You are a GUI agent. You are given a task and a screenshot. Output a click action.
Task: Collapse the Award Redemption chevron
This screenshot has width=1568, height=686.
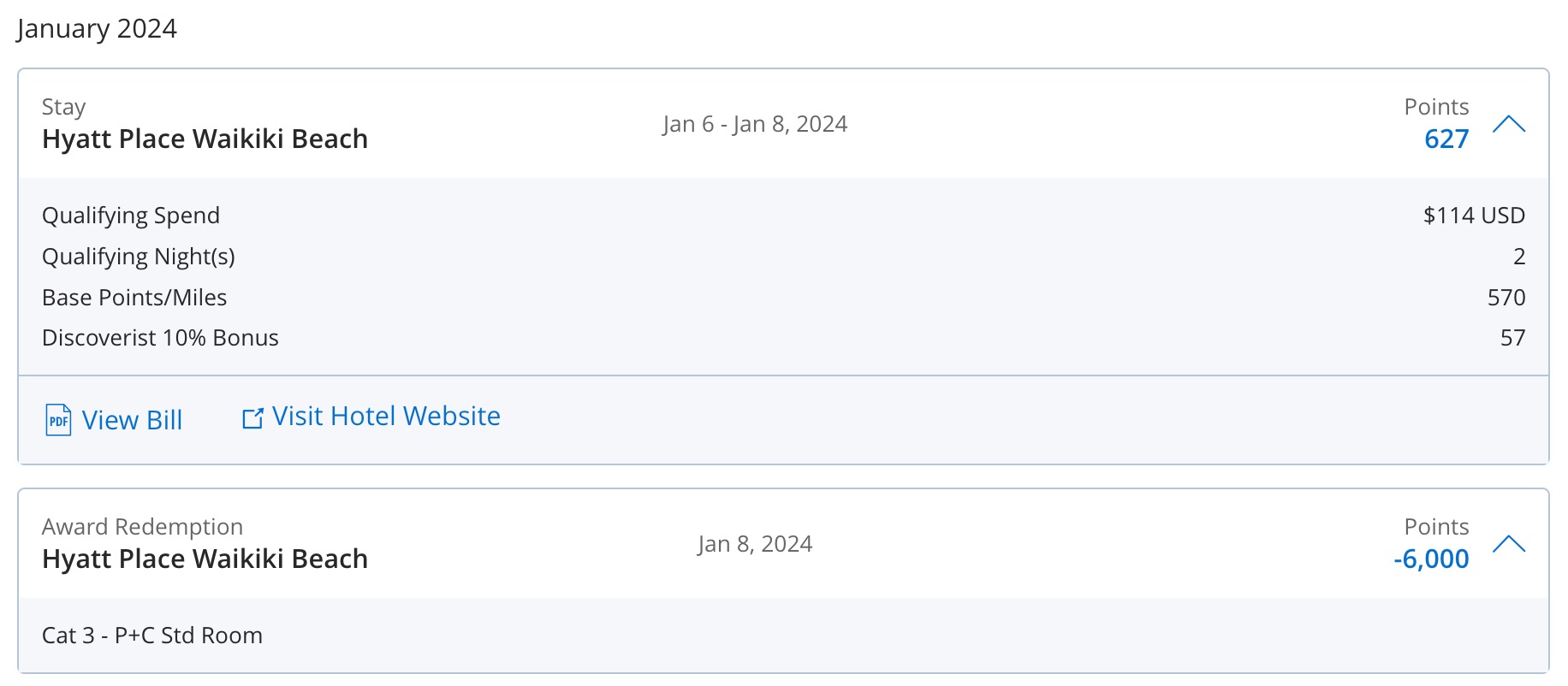click(1508, 544)
